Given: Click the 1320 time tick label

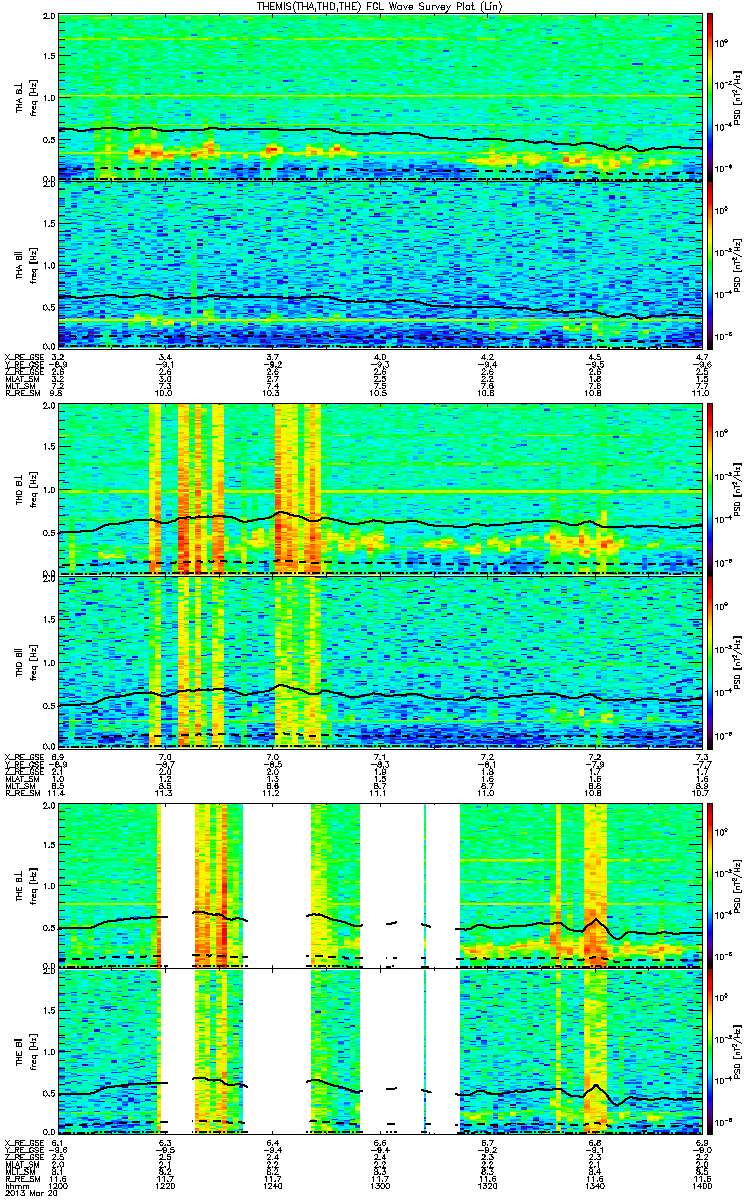Looking at the screenshot, I should pos(487,1185).
